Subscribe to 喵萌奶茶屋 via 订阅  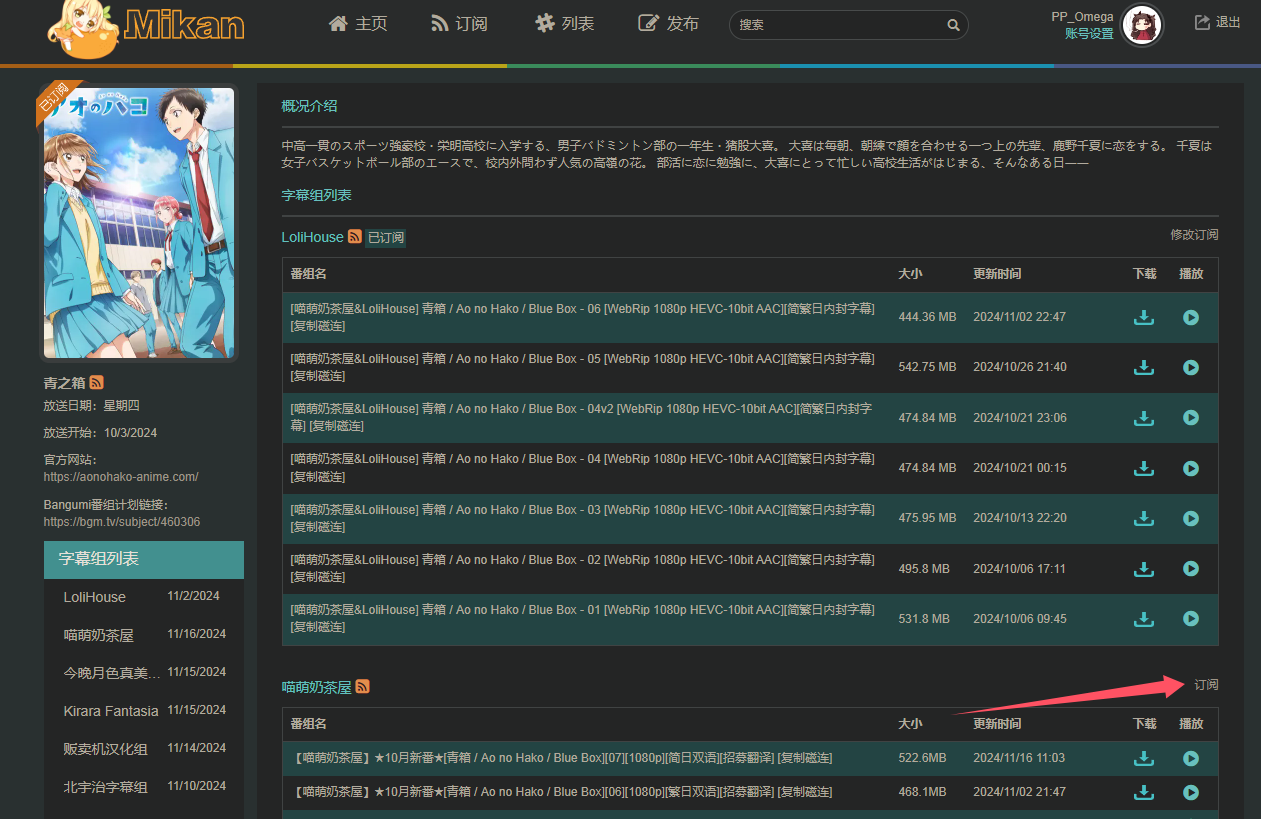click(x=1206, y=685)
